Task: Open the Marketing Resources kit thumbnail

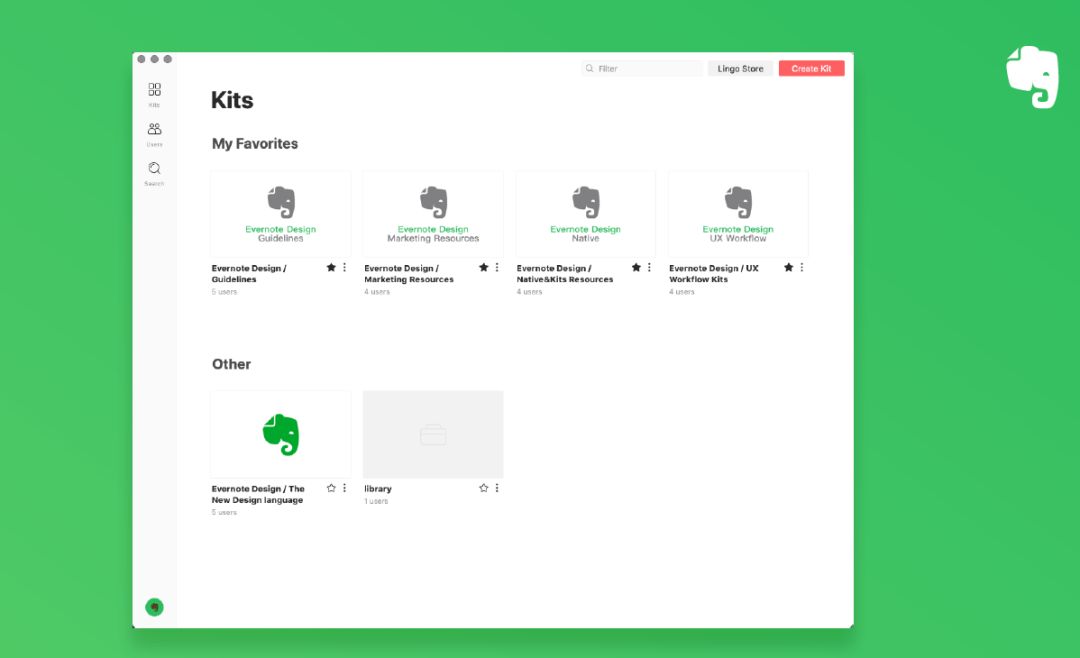Action: point(433,214)
